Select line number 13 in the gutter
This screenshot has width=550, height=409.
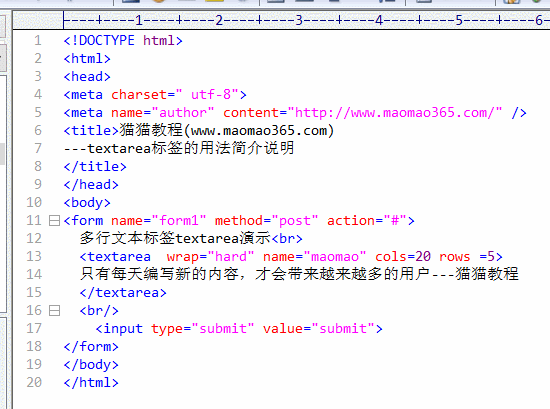(34, 256)
